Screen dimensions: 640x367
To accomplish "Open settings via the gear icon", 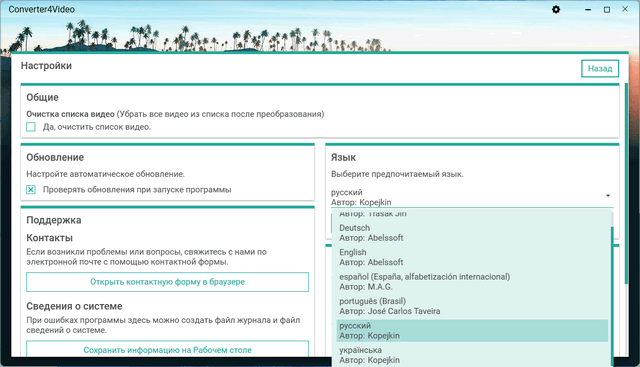I will coord(556,9).
